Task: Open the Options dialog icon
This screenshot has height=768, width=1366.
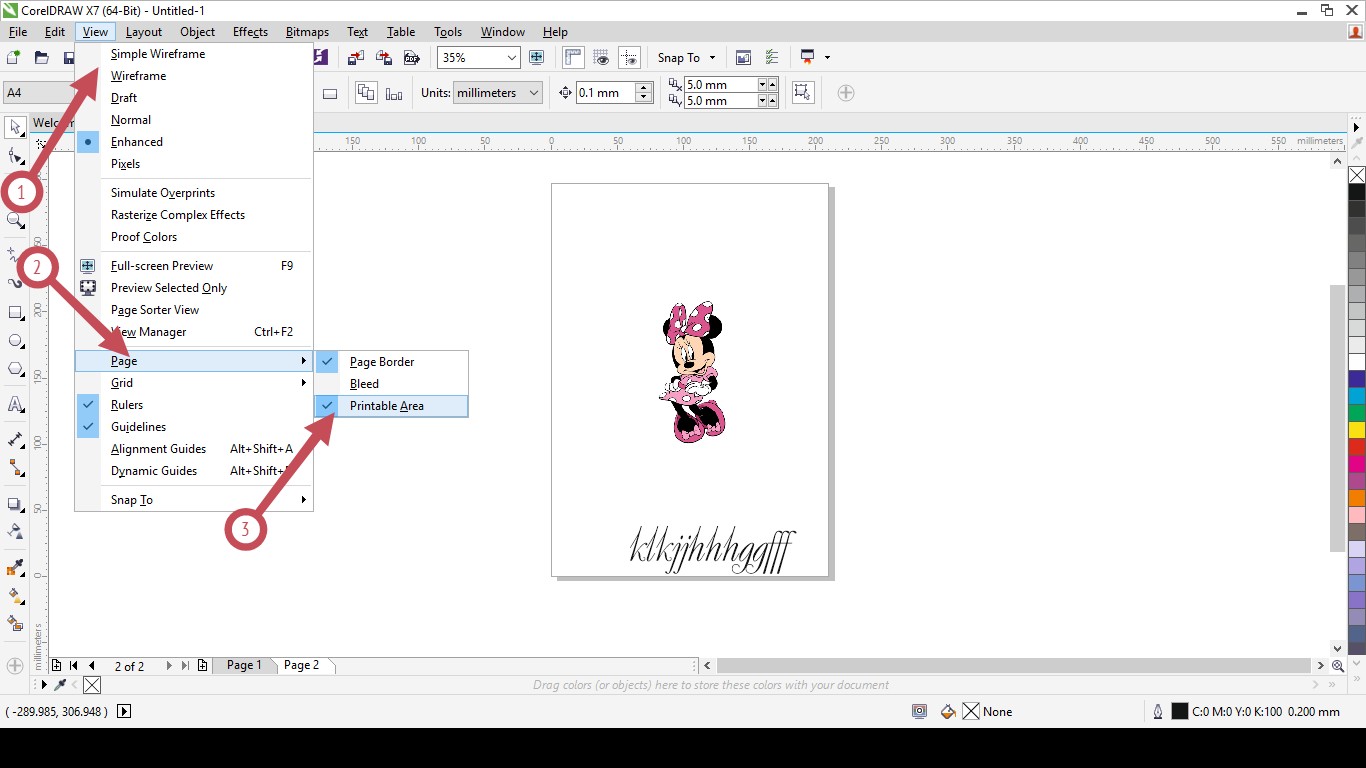Action: 771,58
